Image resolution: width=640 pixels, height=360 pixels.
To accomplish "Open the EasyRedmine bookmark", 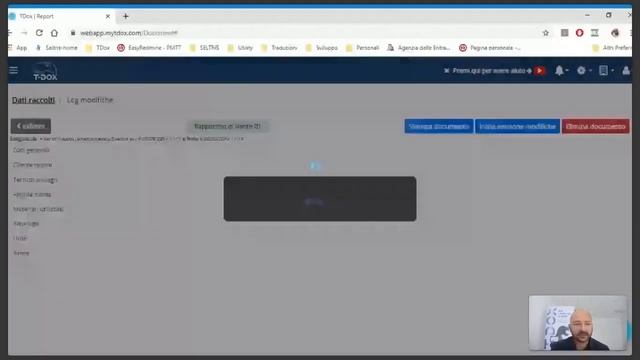I will (149, 48).
